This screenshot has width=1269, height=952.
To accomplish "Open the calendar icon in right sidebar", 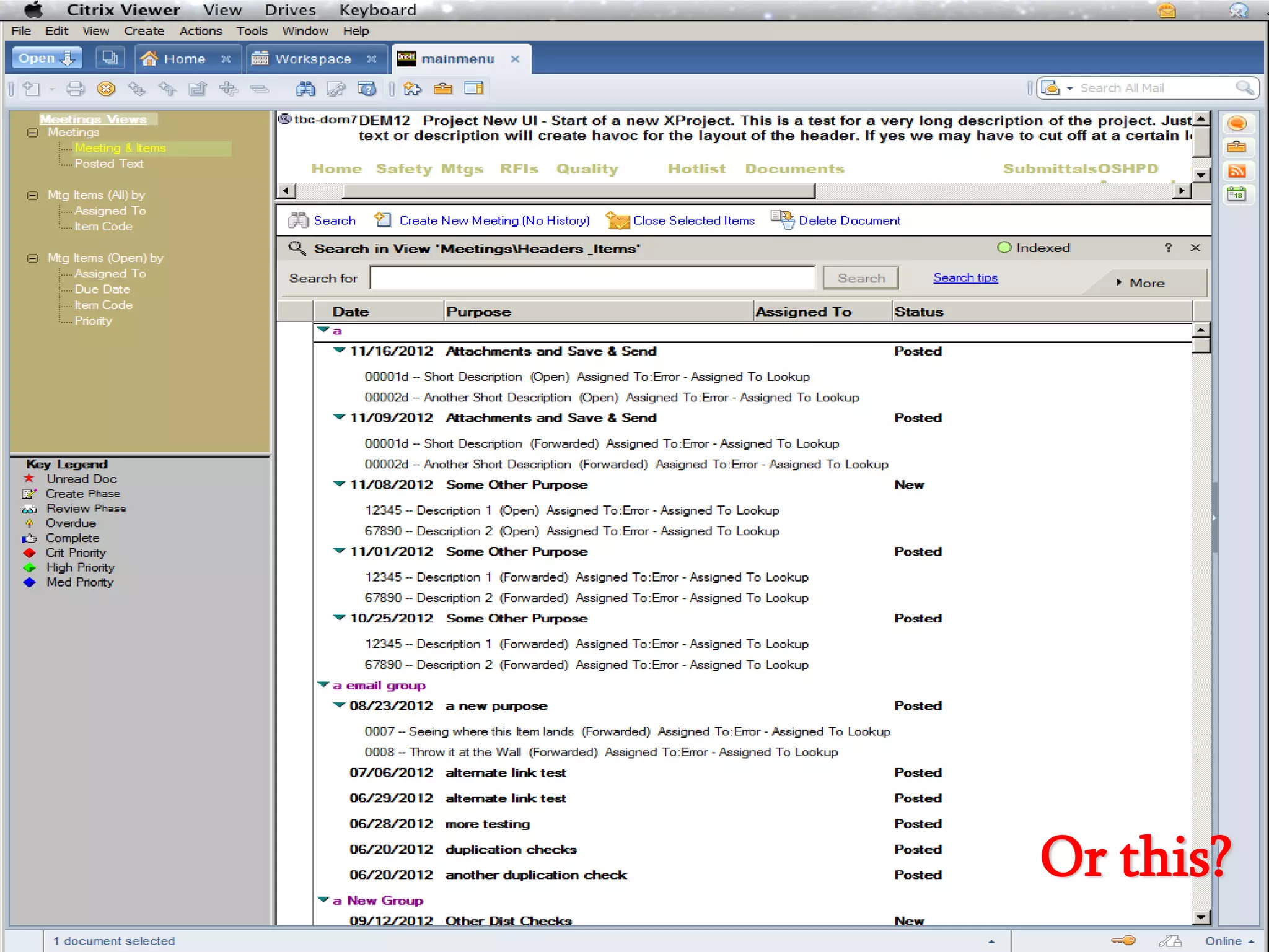I will tap(1236, 194).
